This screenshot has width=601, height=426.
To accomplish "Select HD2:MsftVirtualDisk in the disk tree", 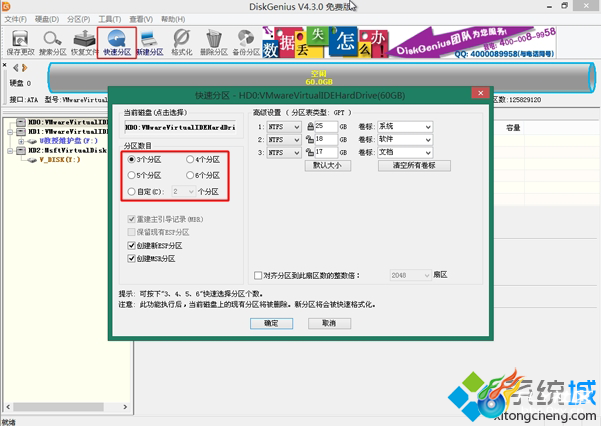I will pos(67,151).
